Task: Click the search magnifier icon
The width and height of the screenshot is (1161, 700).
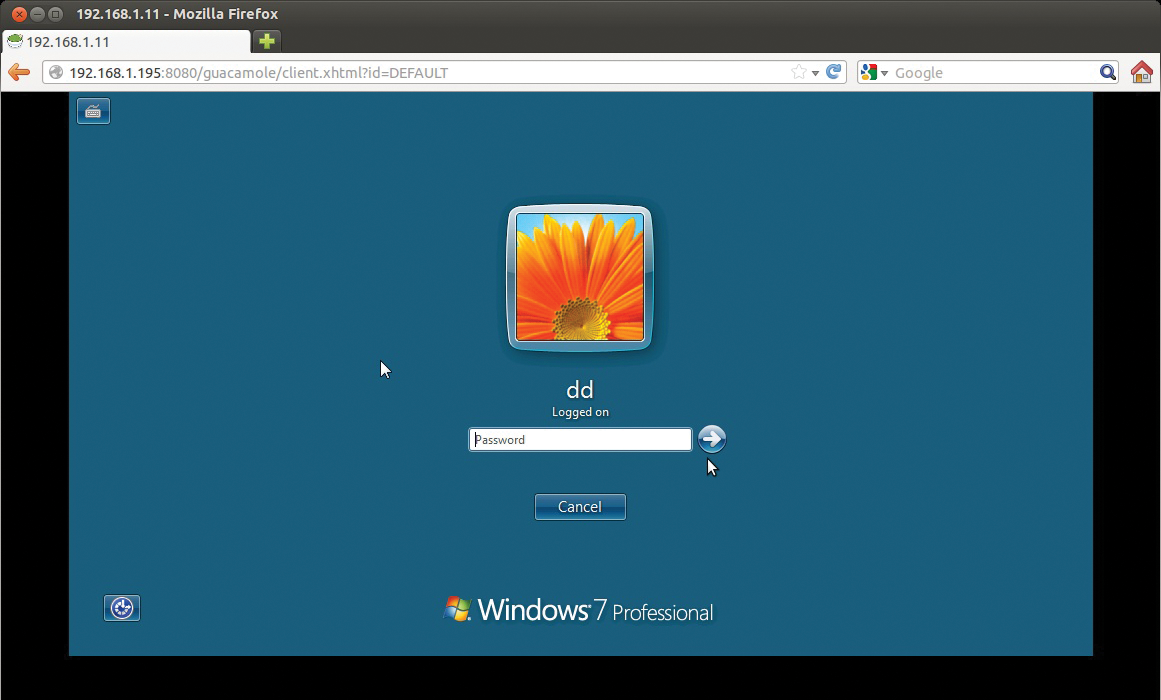Action: (1109, 72)
